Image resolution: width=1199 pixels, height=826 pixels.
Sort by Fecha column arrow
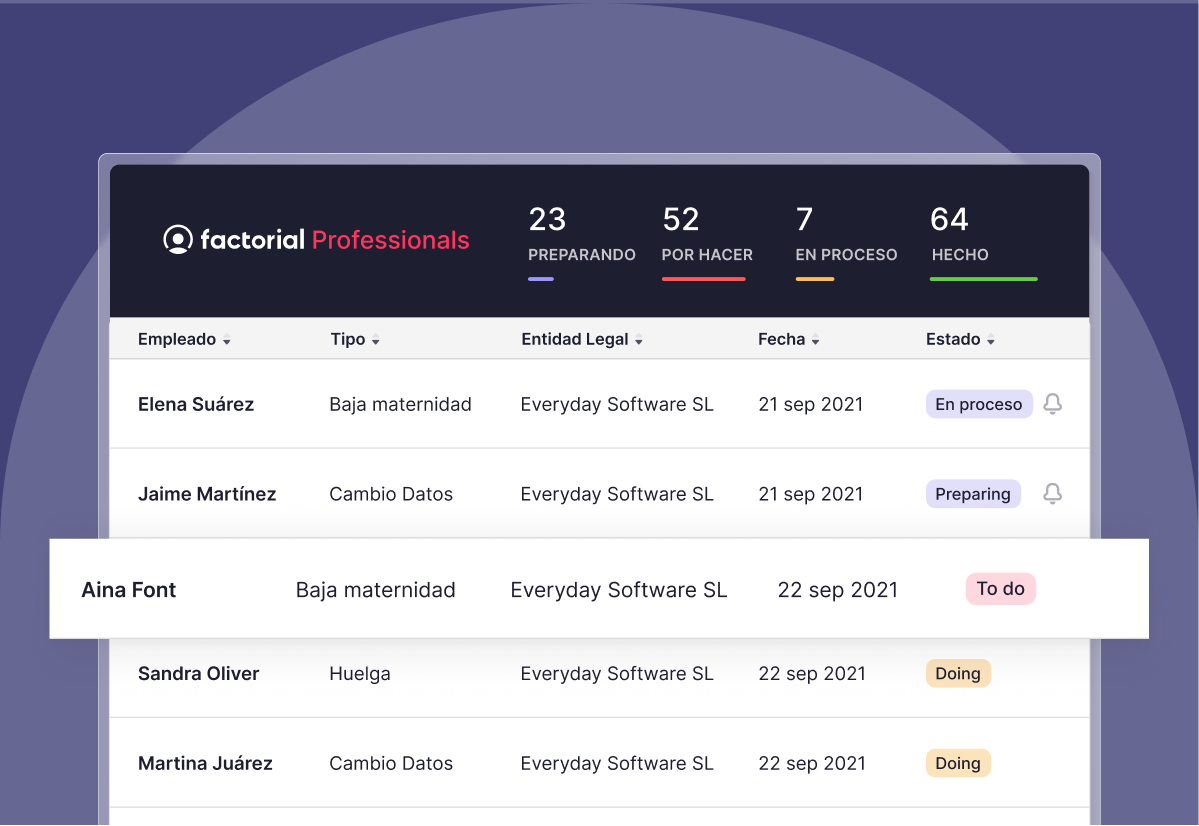(816, 341)
